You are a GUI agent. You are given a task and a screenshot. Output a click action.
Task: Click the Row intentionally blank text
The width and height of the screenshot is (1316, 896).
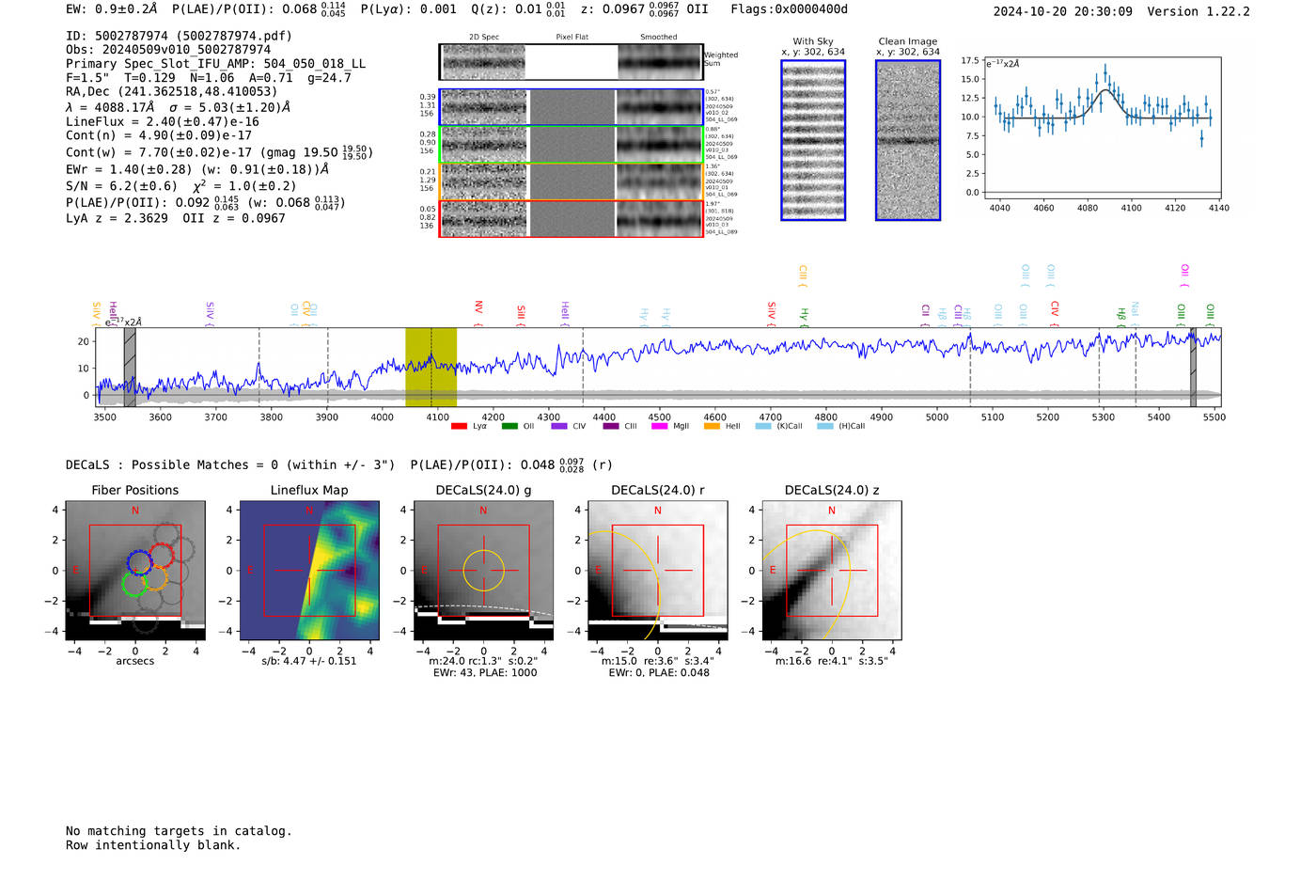(x=153, y=845)
